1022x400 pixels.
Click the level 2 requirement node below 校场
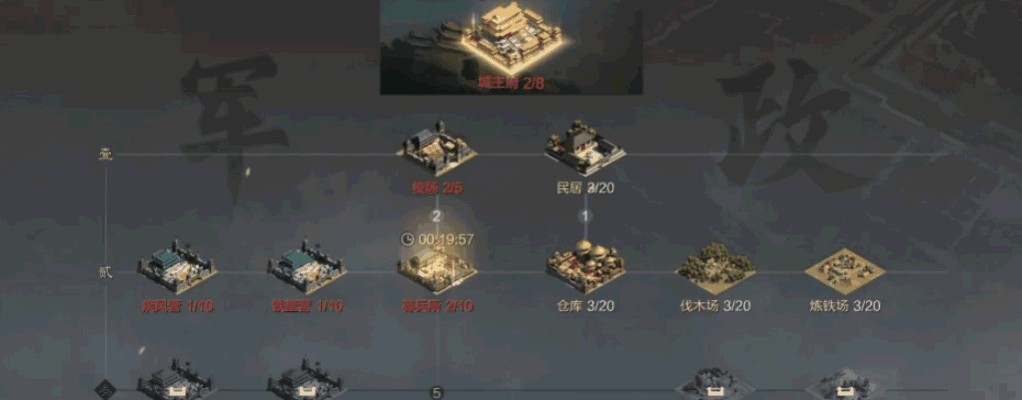tap(437, 216)
